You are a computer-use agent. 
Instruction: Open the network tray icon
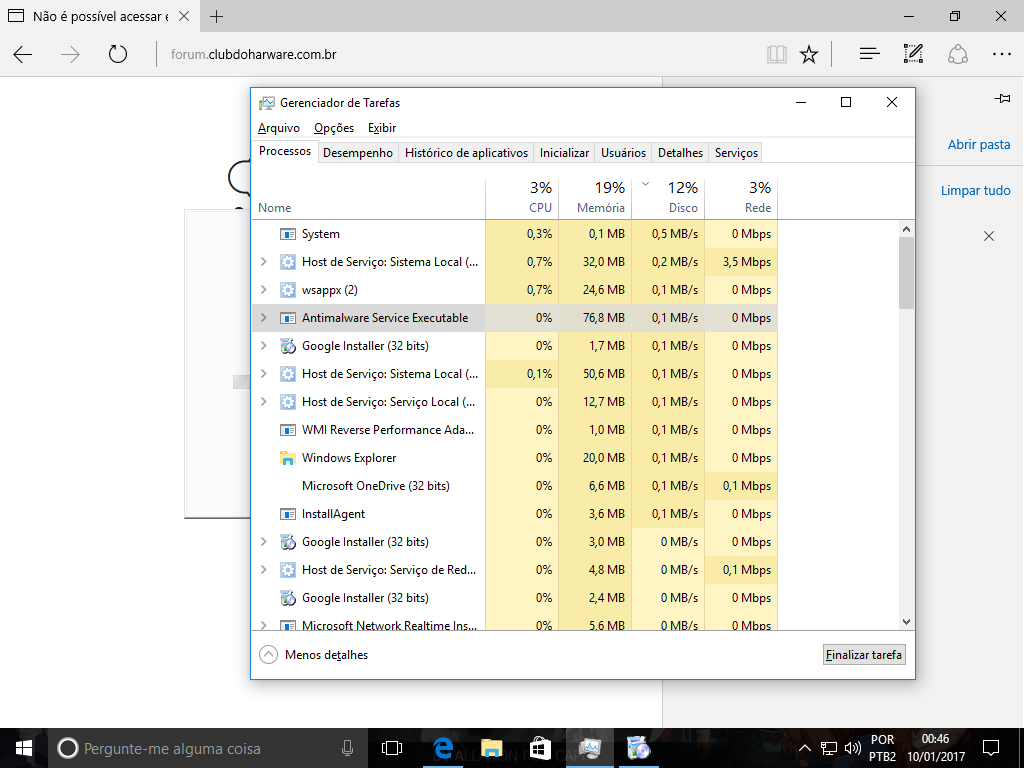click(x=828, y=748)
